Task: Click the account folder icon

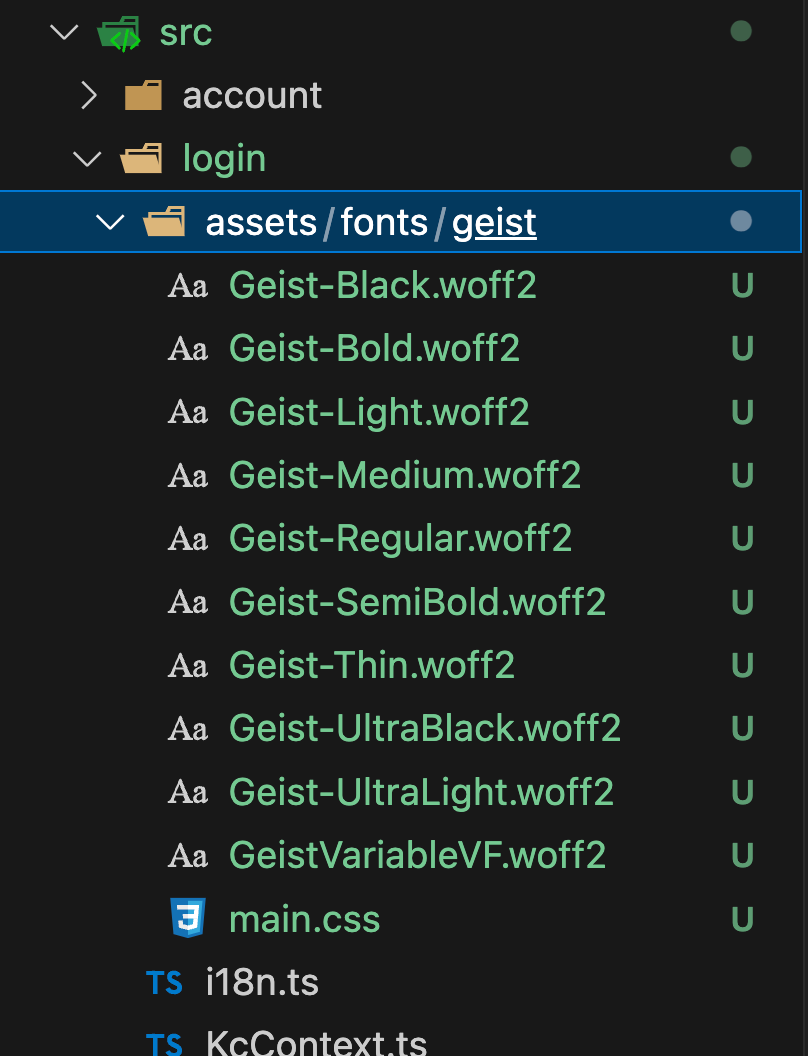Action: click(x=143, y=96)
